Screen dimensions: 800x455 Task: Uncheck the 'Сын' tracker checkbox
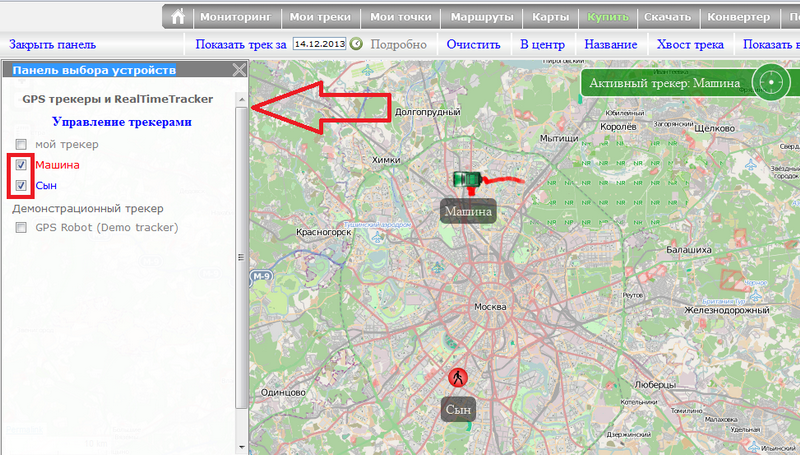(21, 186)
